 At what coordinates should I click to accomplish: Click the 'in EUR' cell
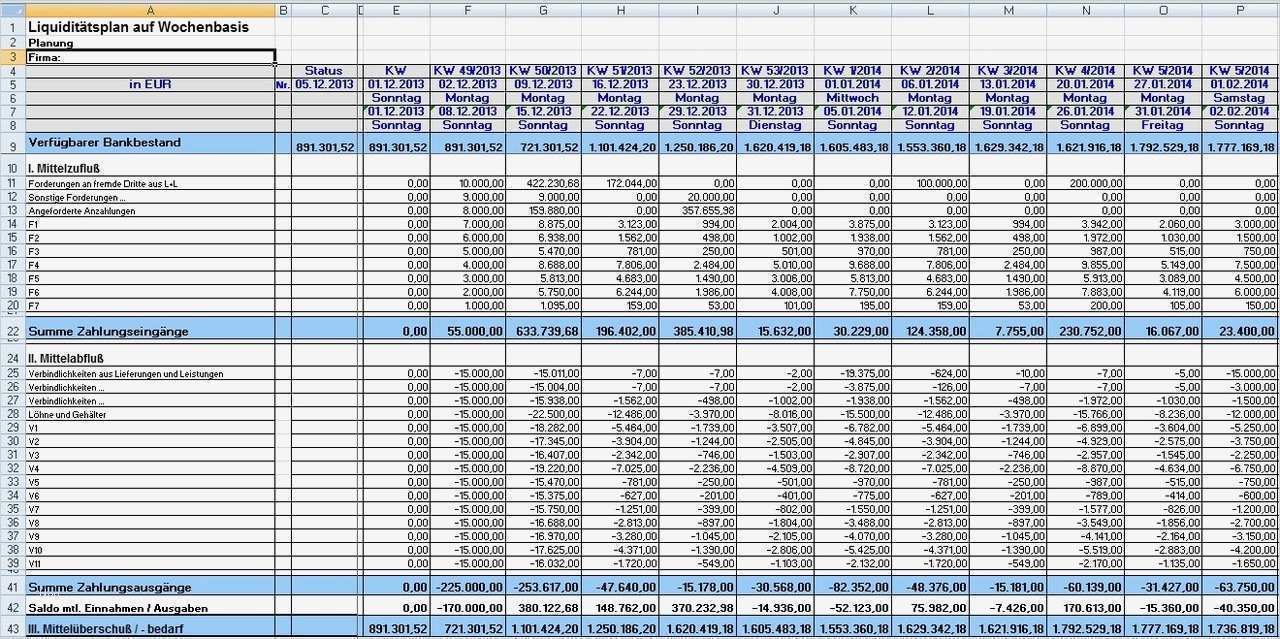coord(150,84)
